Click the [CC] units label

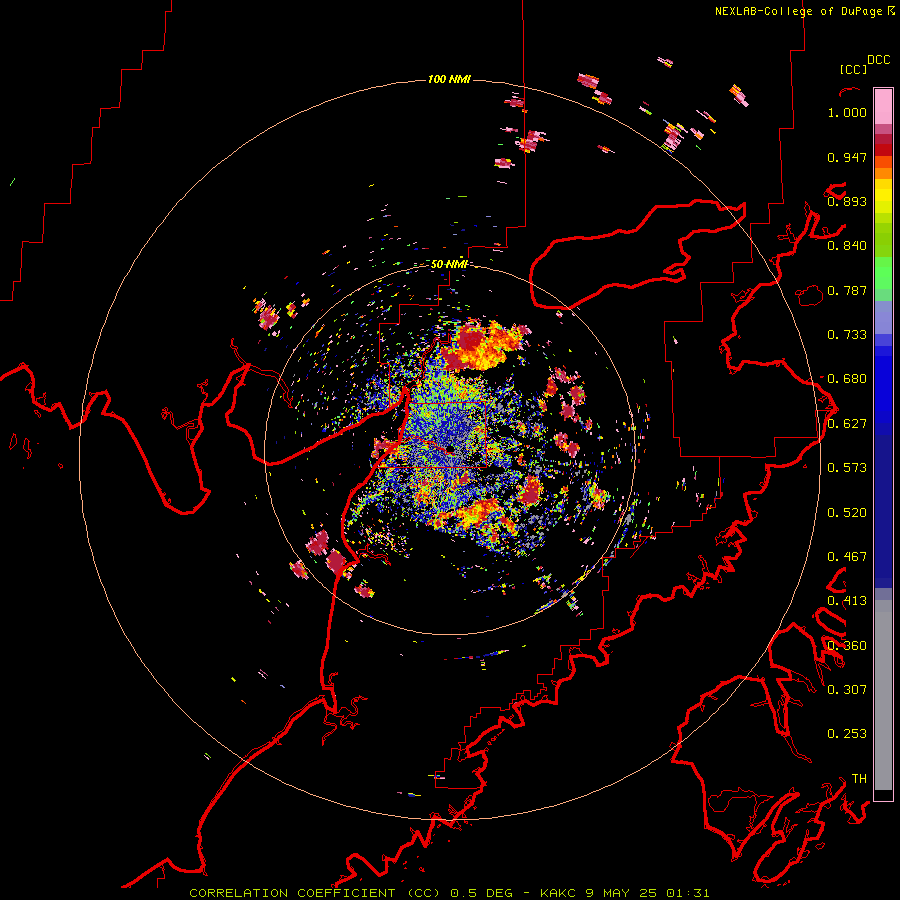[853, 69]
